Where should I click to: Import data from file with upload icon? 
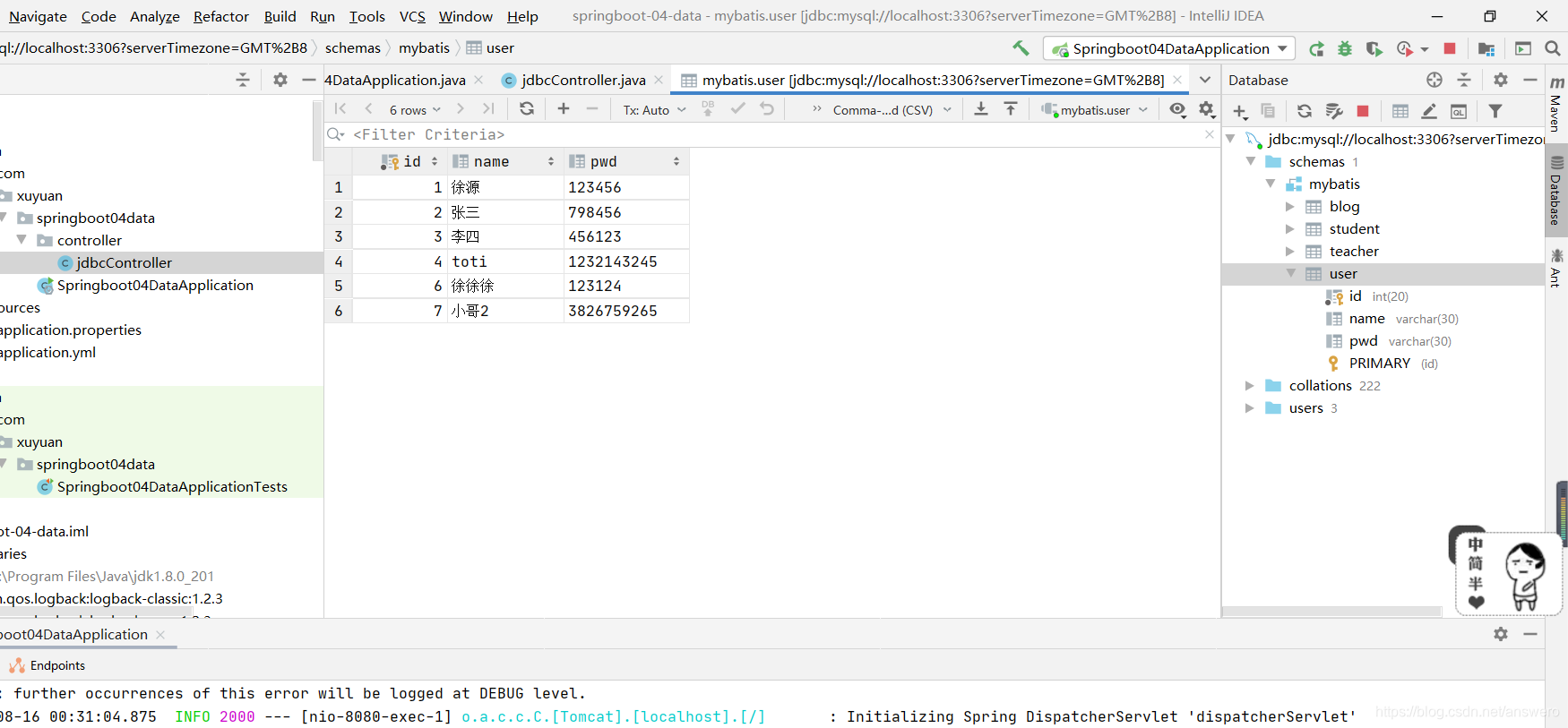click(1011, 108)
